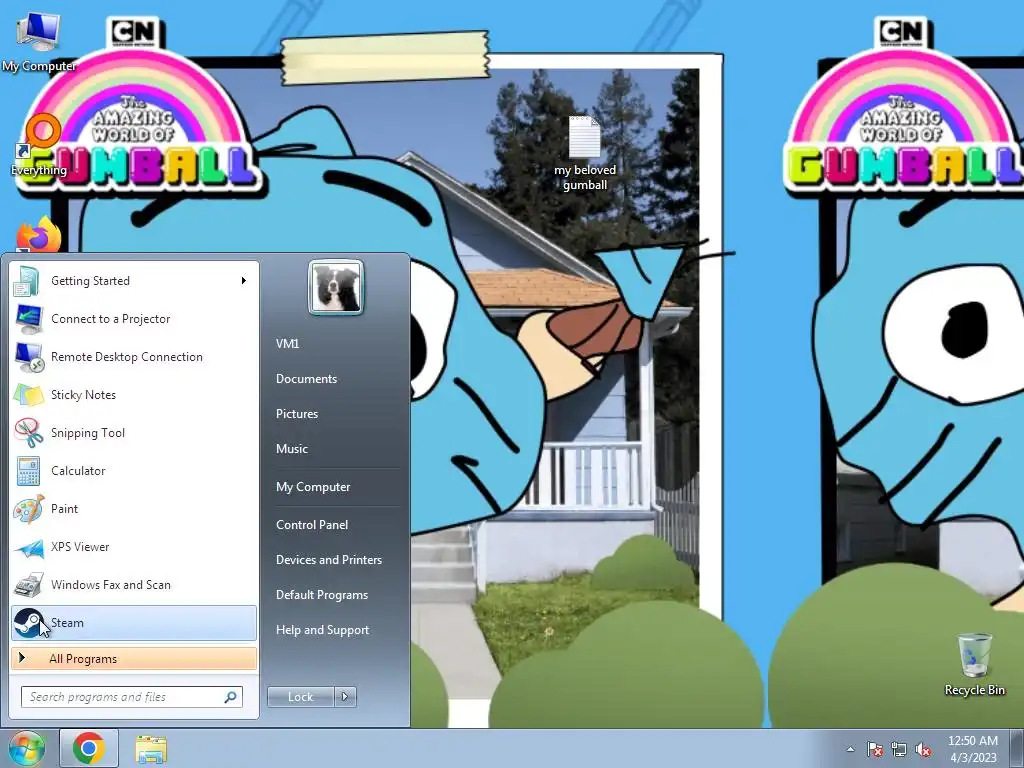The width and height of the screenshot is (1024, 768).
Task: Click the user account dog picture
Action: coord(336,288)
